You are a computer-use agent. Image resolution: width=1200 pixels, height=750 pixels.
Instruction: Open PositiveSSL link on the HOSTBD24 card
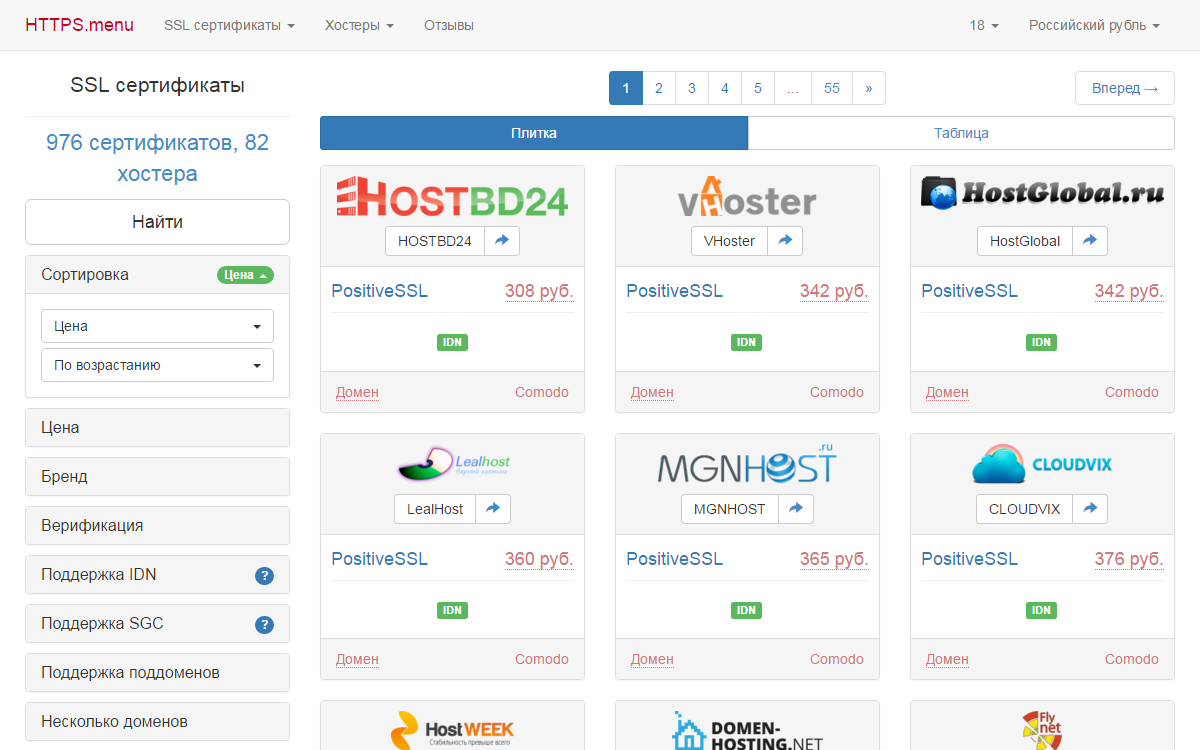[379, 291]
